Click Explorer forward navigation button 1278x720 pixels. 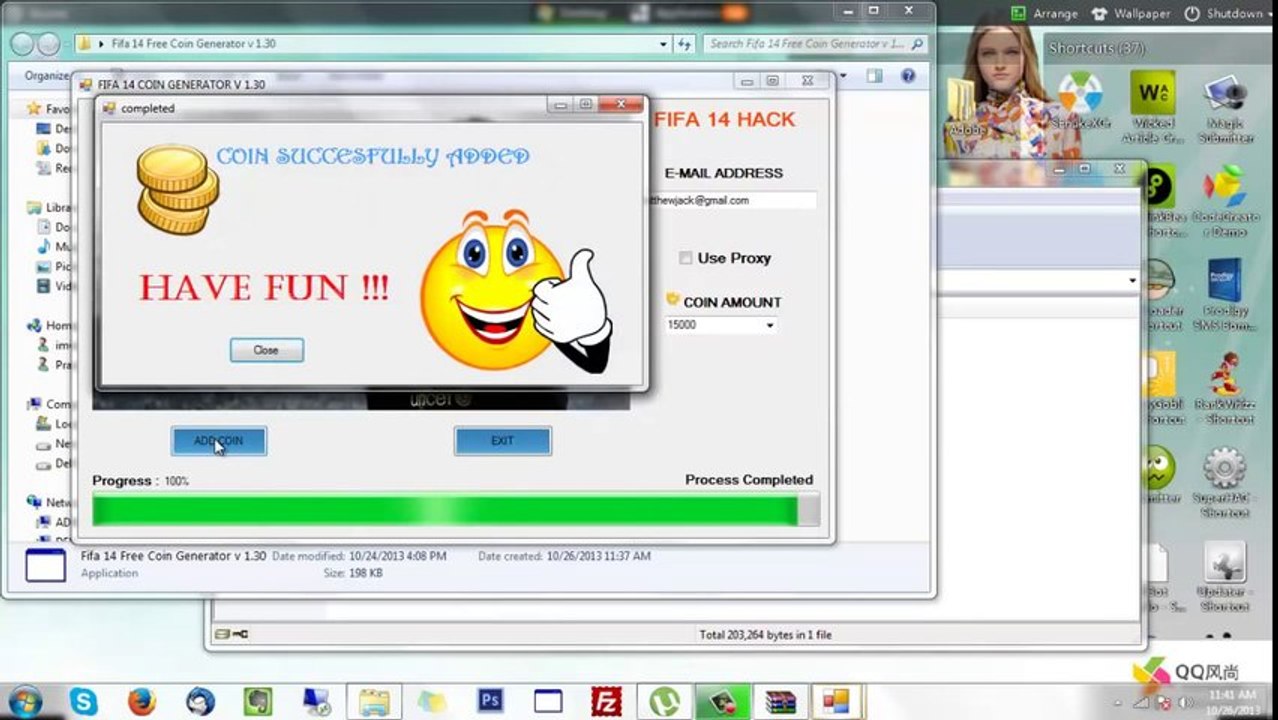(48, 44)
